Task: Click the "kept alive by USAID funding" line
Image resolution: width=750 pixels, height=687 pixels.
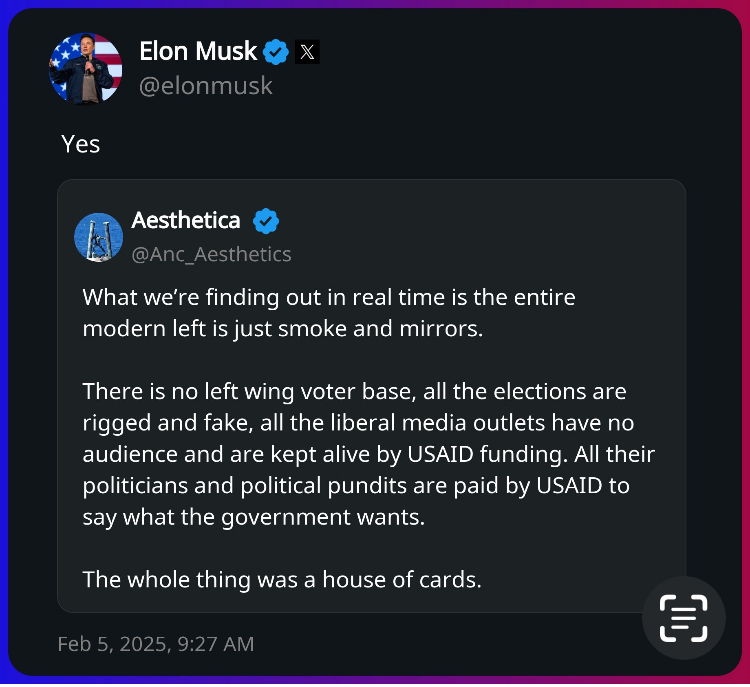Action: click(368, 454)
